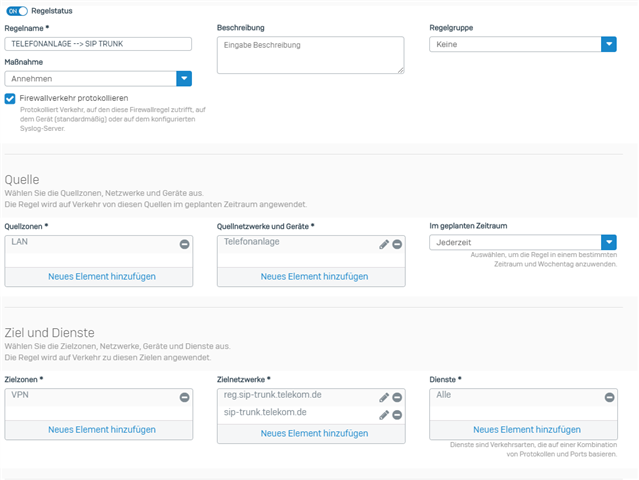Remove Telefonanlage from source networks

[x=397, y=244]
